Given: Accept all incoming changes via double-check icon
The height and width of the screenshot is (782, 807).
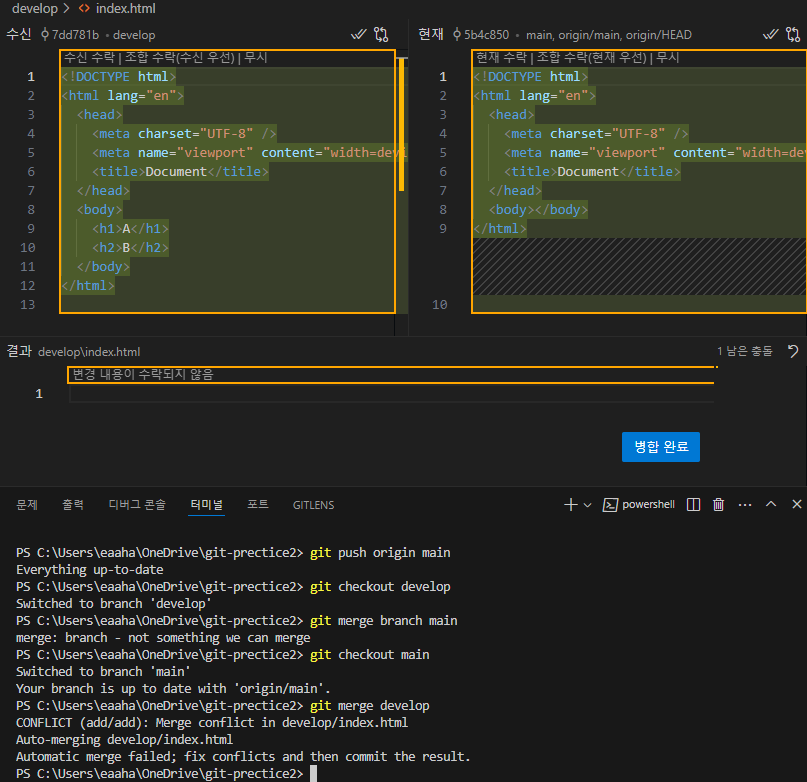Looking at the screenshot, I should click(358, 34).
